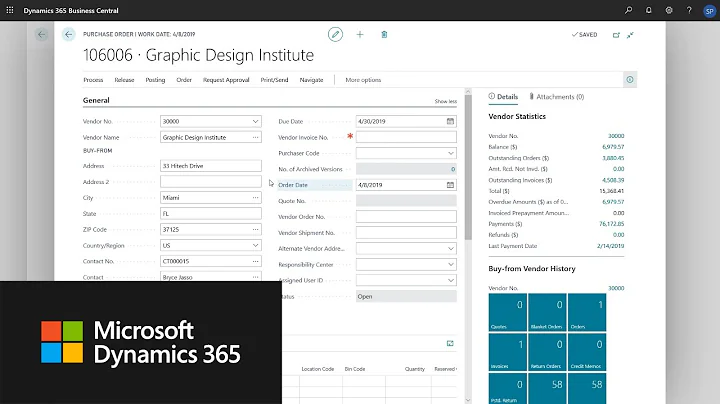Expand the Assigned User ID dropdown
This screenshot has height=404, width=720.
(450, 280)
